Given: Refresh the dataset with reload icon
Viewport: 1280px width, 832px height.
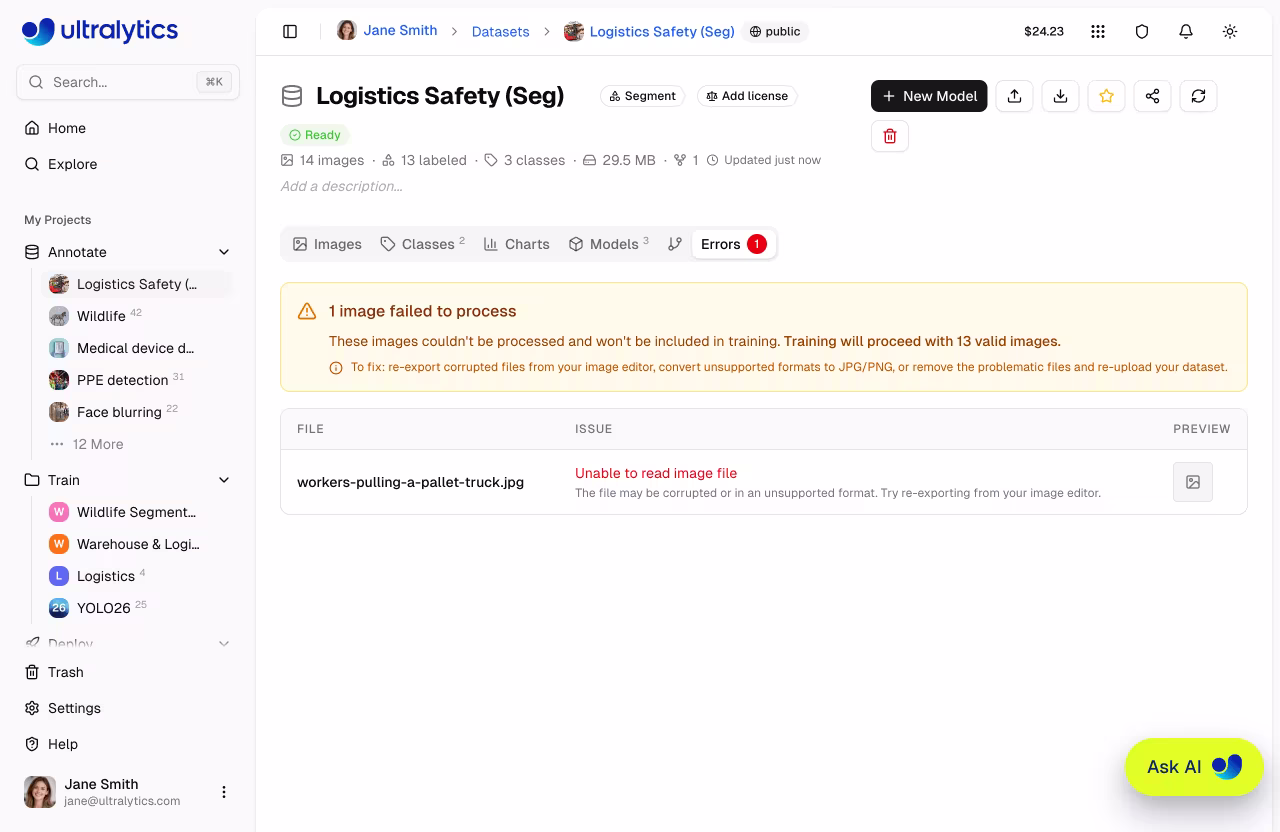Looking at the screenshot, I should point(1198,96).
